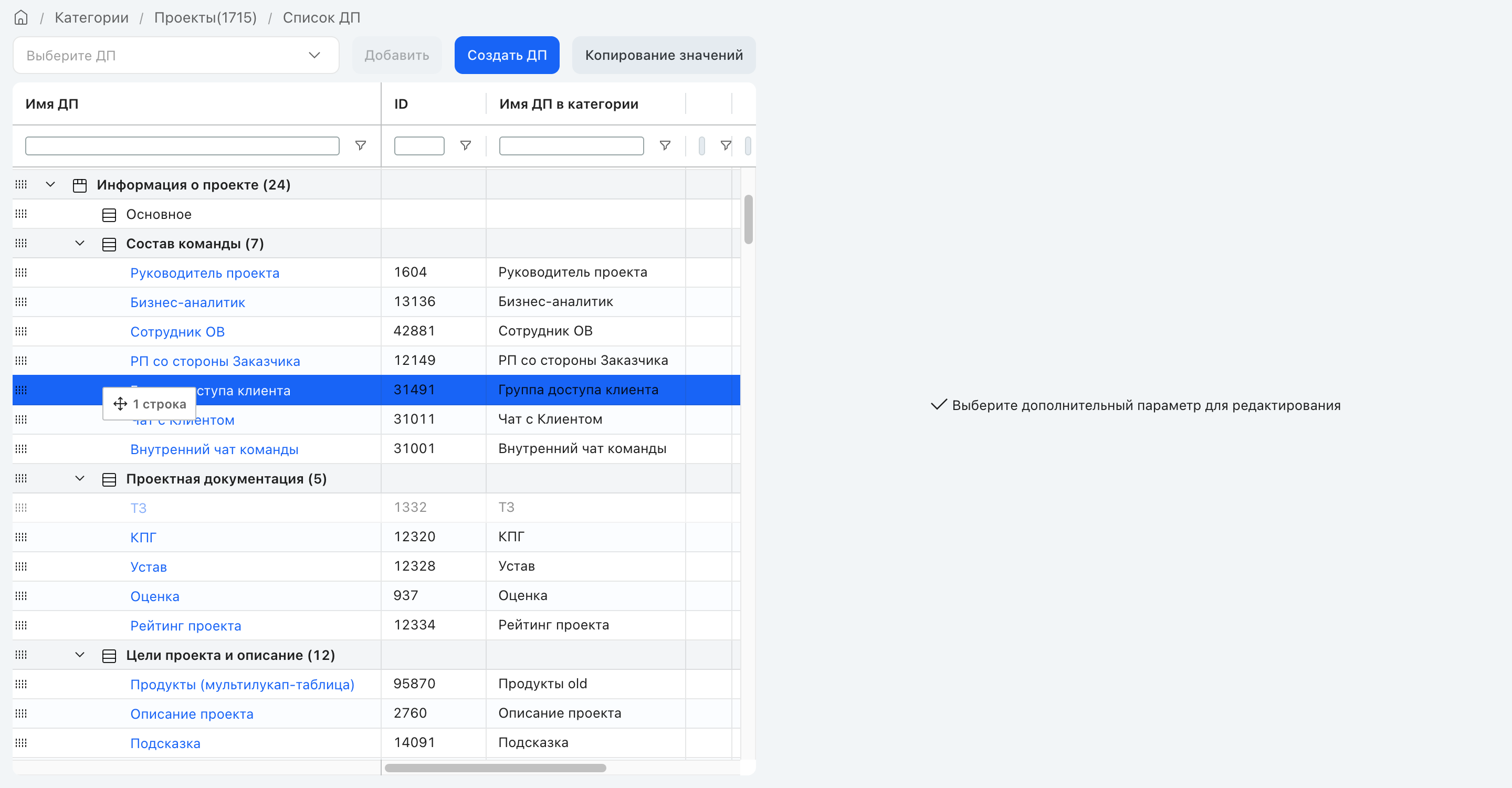Click the ID cell 31491
Screen dimensions: 1512x788
(433, 390)
